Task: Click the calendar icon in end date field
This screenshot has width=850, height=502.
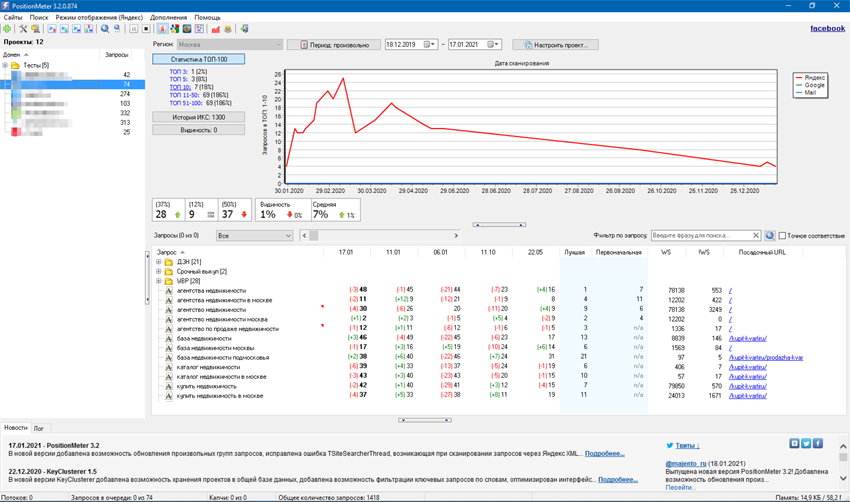Action: coord(492,44)
